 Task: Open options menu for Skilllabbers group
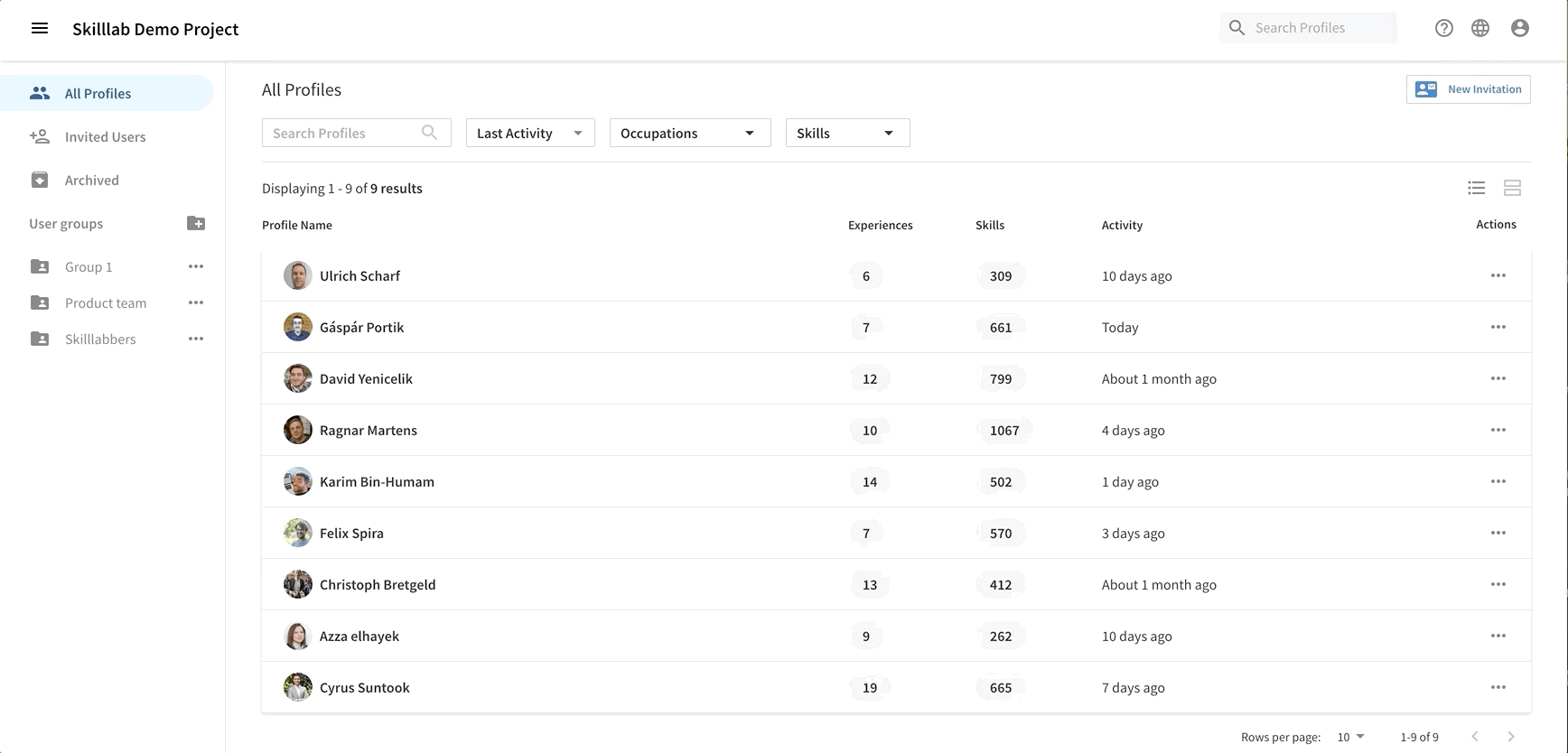(196, 339)
